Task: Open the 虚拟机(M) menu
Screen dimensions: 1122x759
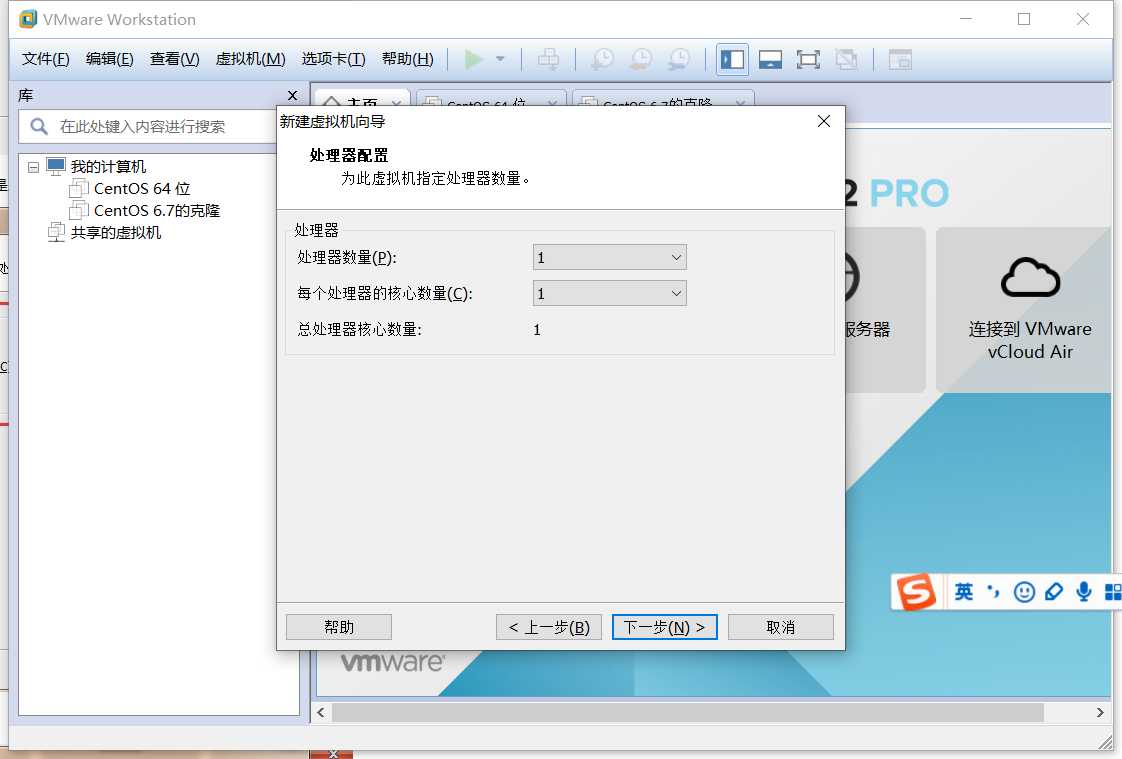Action: pyautogui.click(x=250, y=59)
